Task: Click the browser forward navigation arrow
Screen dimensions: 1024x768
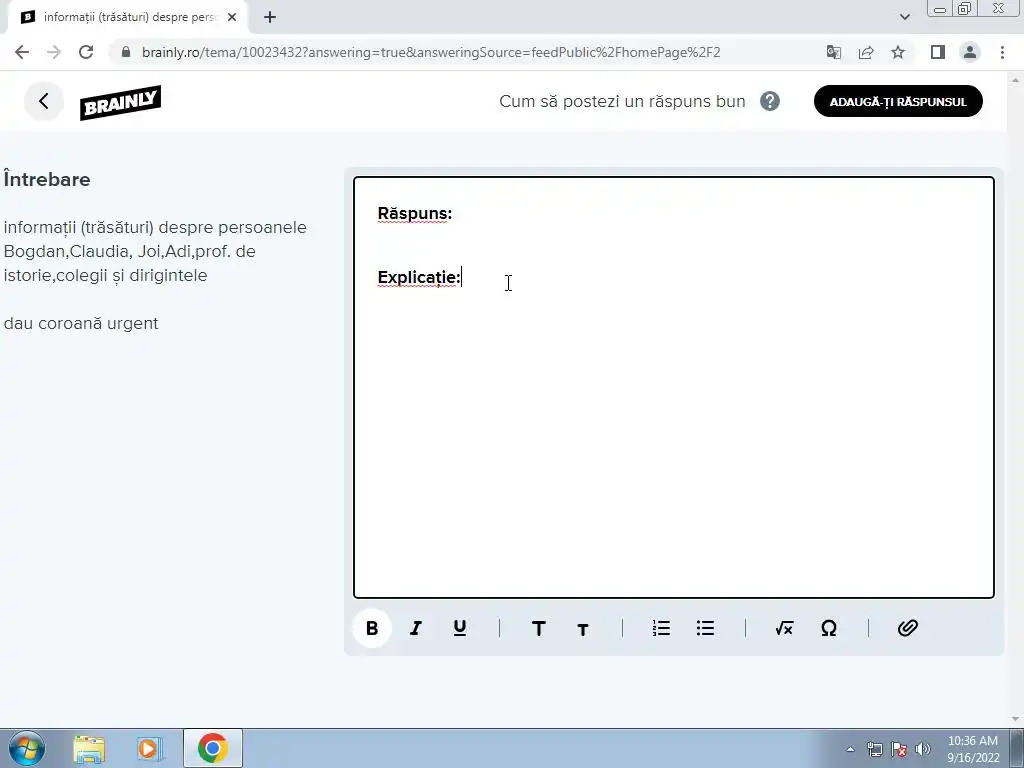Action: tap(54, 52)
